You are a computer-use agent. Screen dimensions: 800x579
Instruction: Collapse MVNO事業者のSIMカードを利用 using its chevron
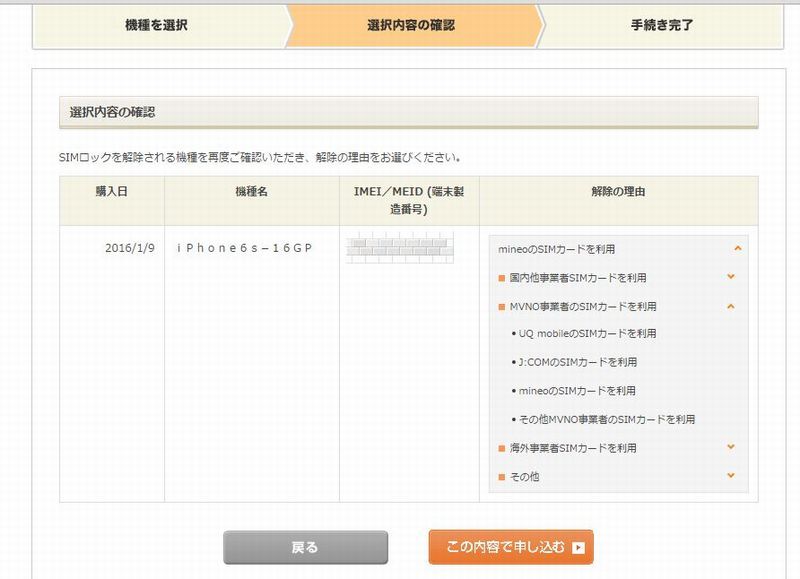[x=731, y=306]
